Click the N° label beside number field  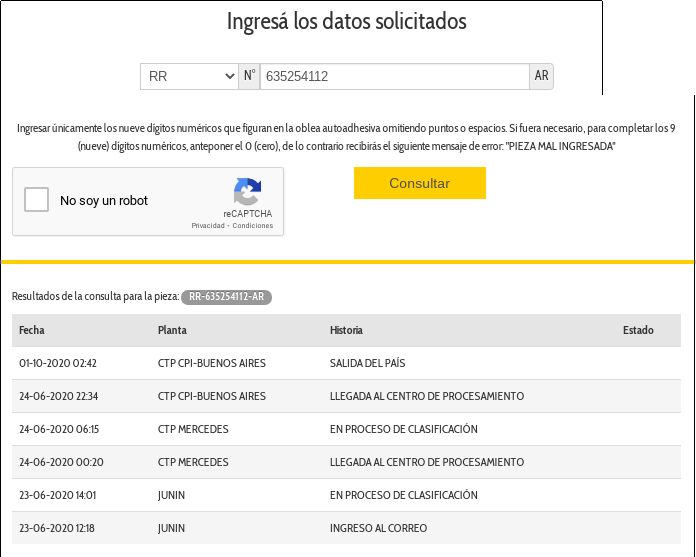249,76
